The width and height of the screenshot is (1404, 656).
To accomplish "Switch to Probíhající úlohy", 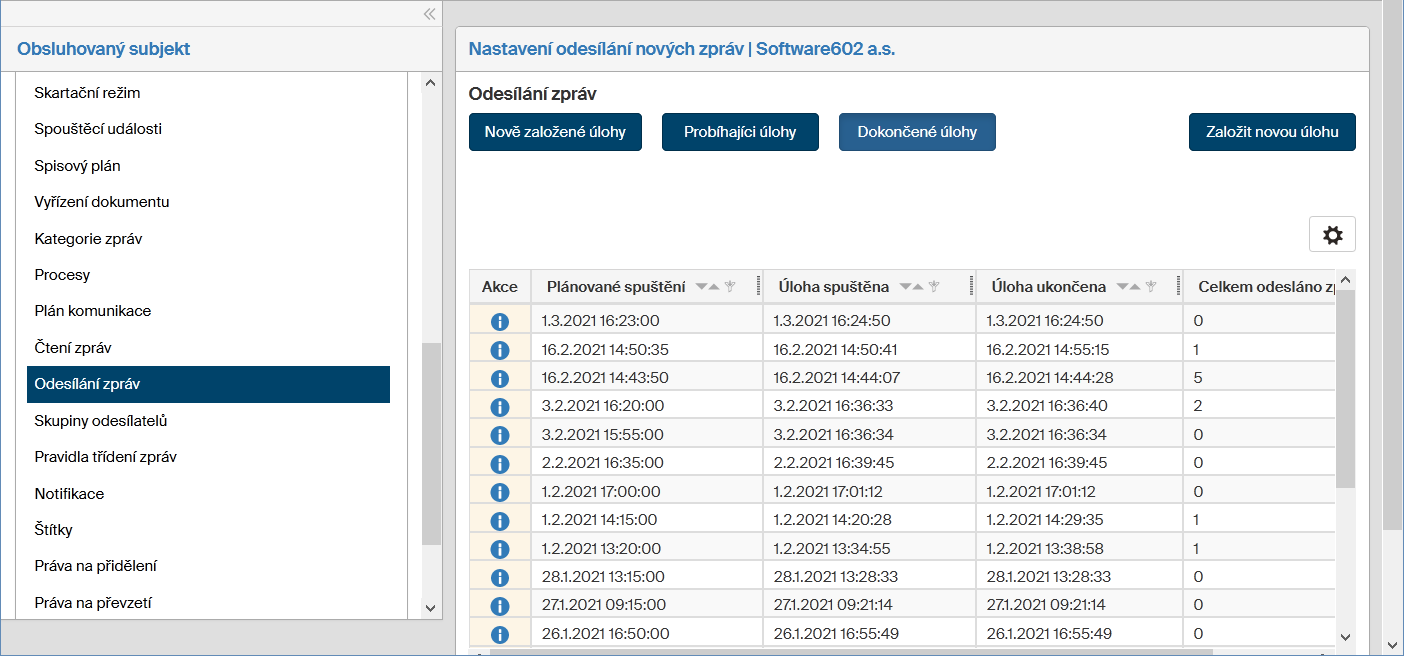I will pyautogui.click(x=740, y=132).
